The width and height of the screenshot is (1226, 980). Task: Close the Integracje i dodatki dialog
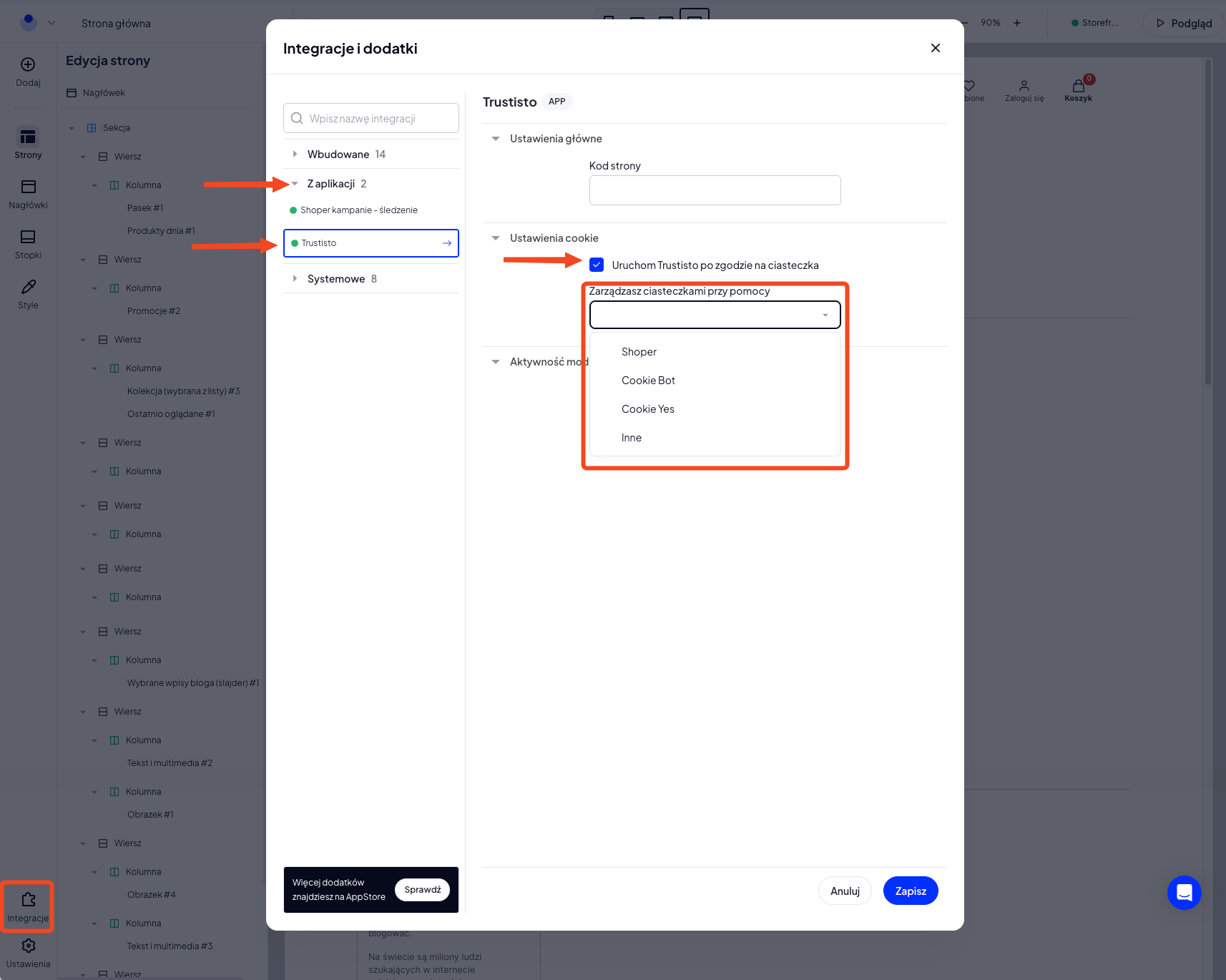[936, 48]
